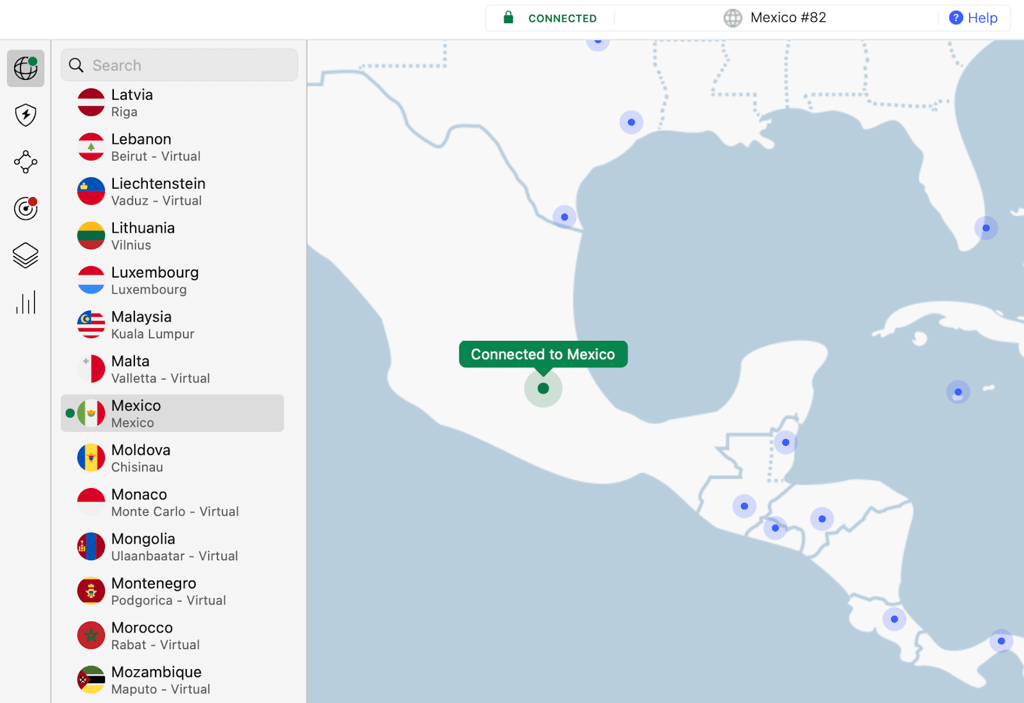Click the Luxembourg flag icon
Image resolution: width=1024 pixels, height=703 pixels.
[91, 280]
